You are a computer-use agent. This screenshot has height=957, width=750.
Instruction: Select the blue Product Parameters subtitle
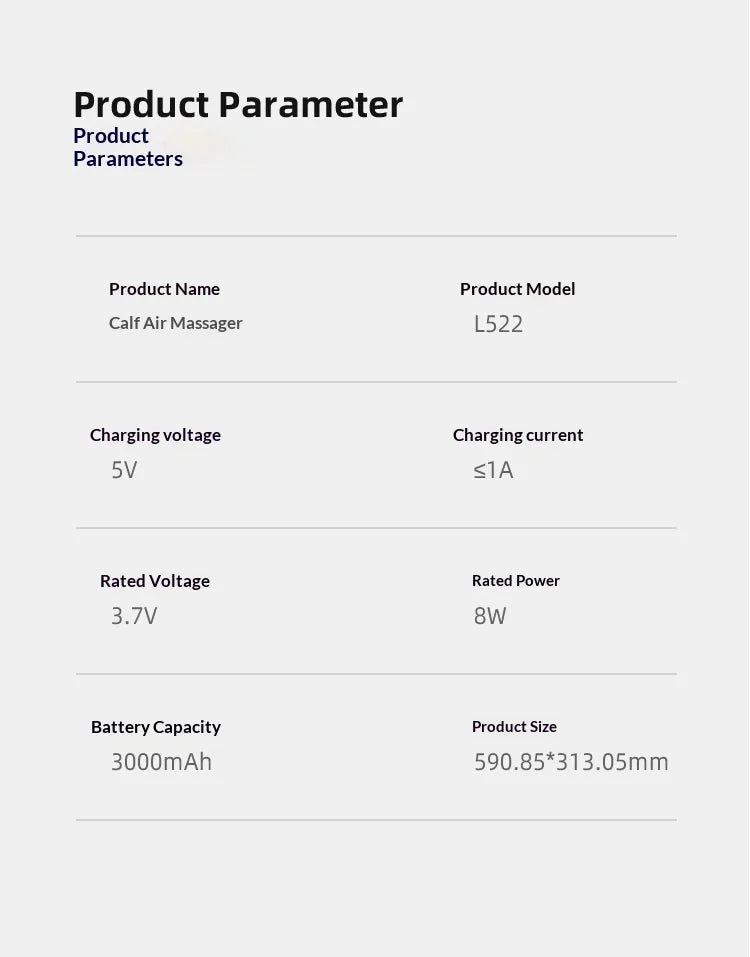128,147
